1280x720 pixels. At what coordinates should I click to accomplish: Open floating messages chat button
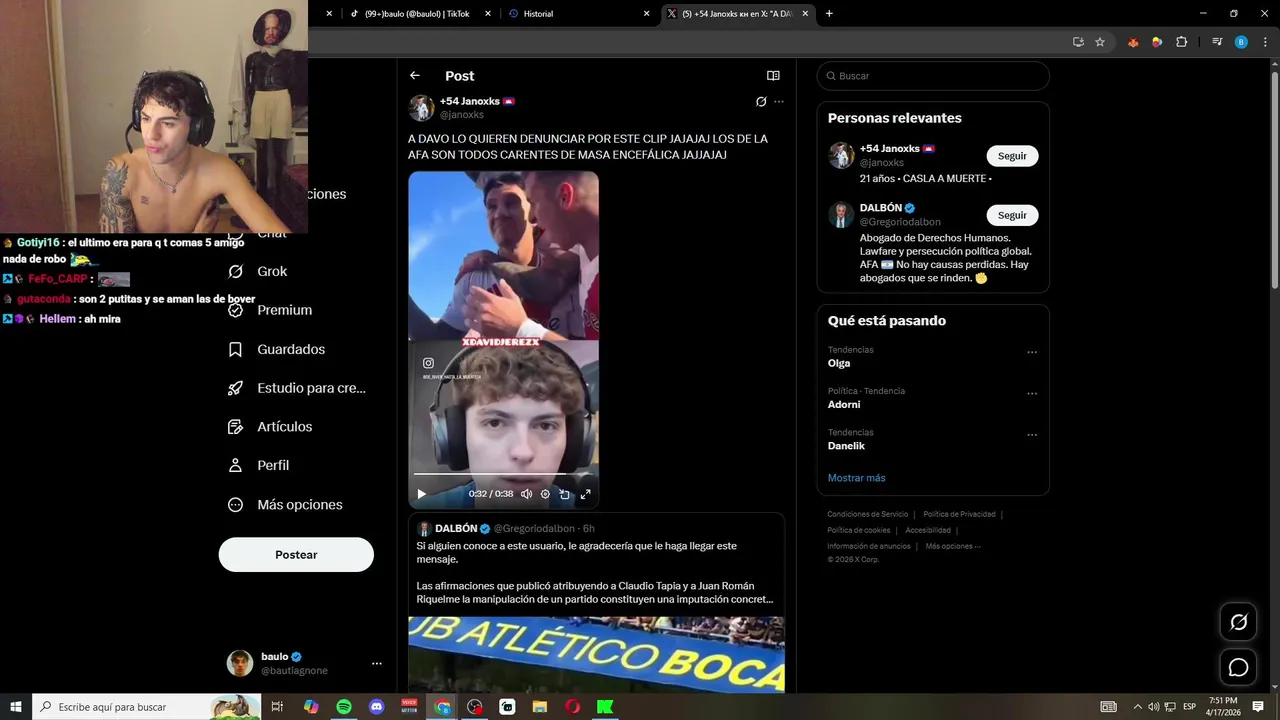[1238, 667]
